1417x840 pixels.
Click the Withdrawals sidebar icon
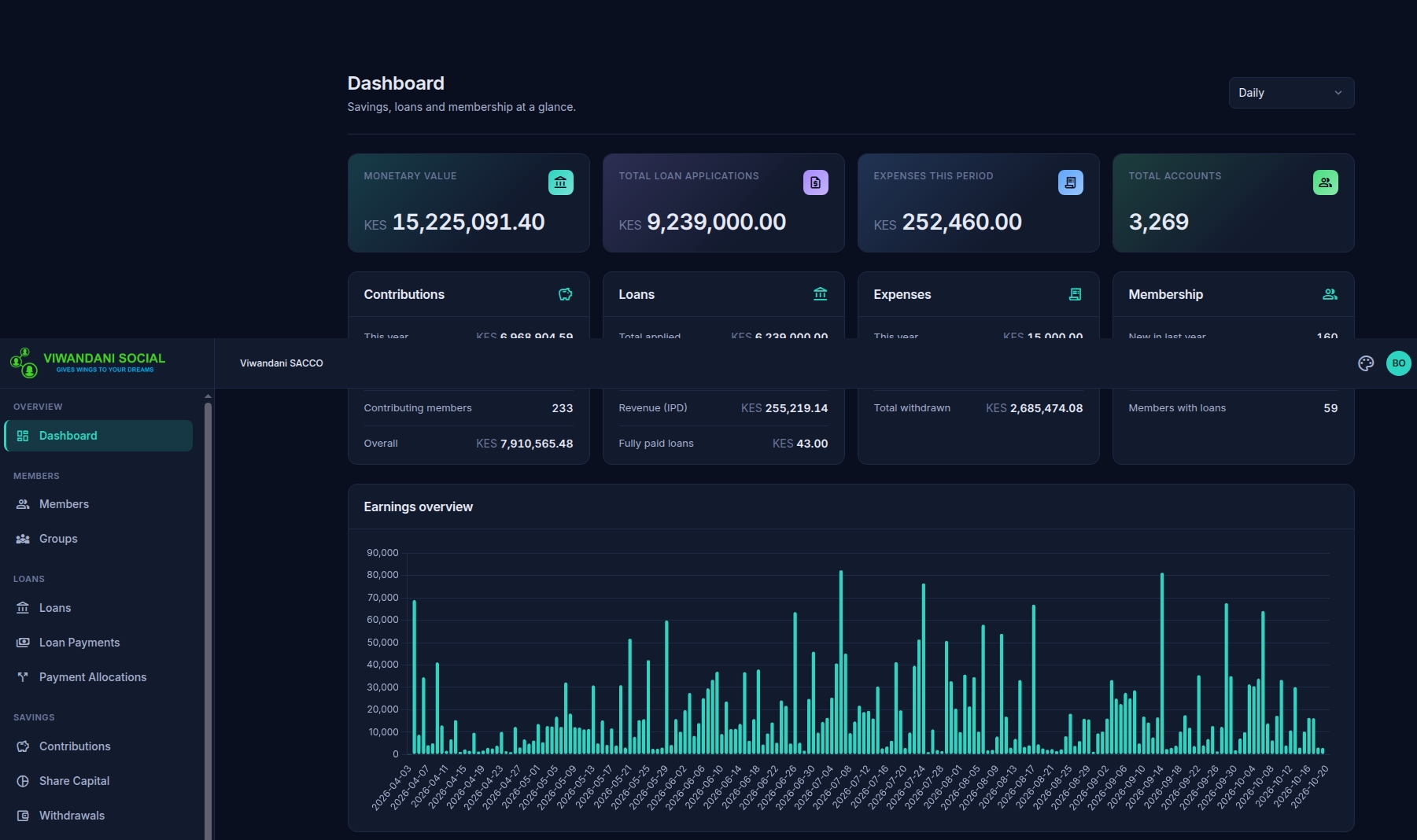point(23,816)
